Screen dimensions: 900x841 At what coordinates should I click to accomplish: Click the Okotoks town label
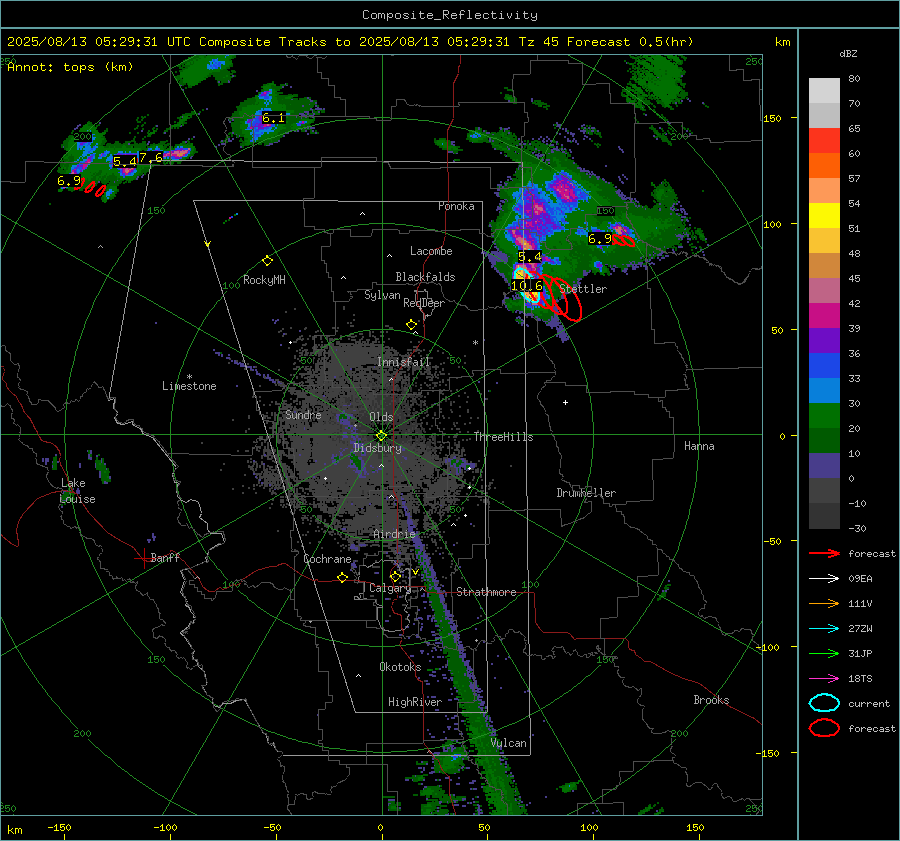[x=400, y=667]
